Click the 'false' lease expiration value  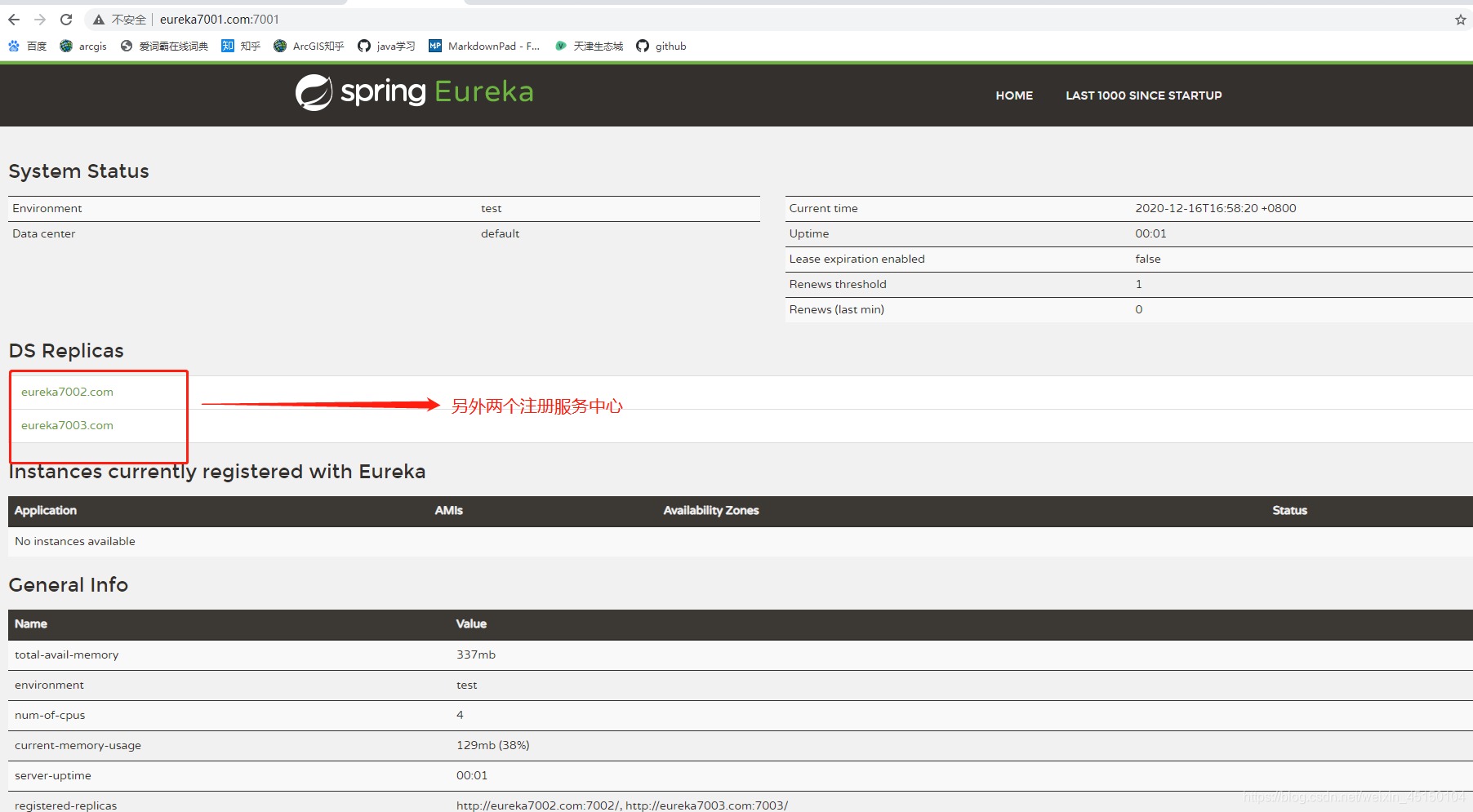1148,260
